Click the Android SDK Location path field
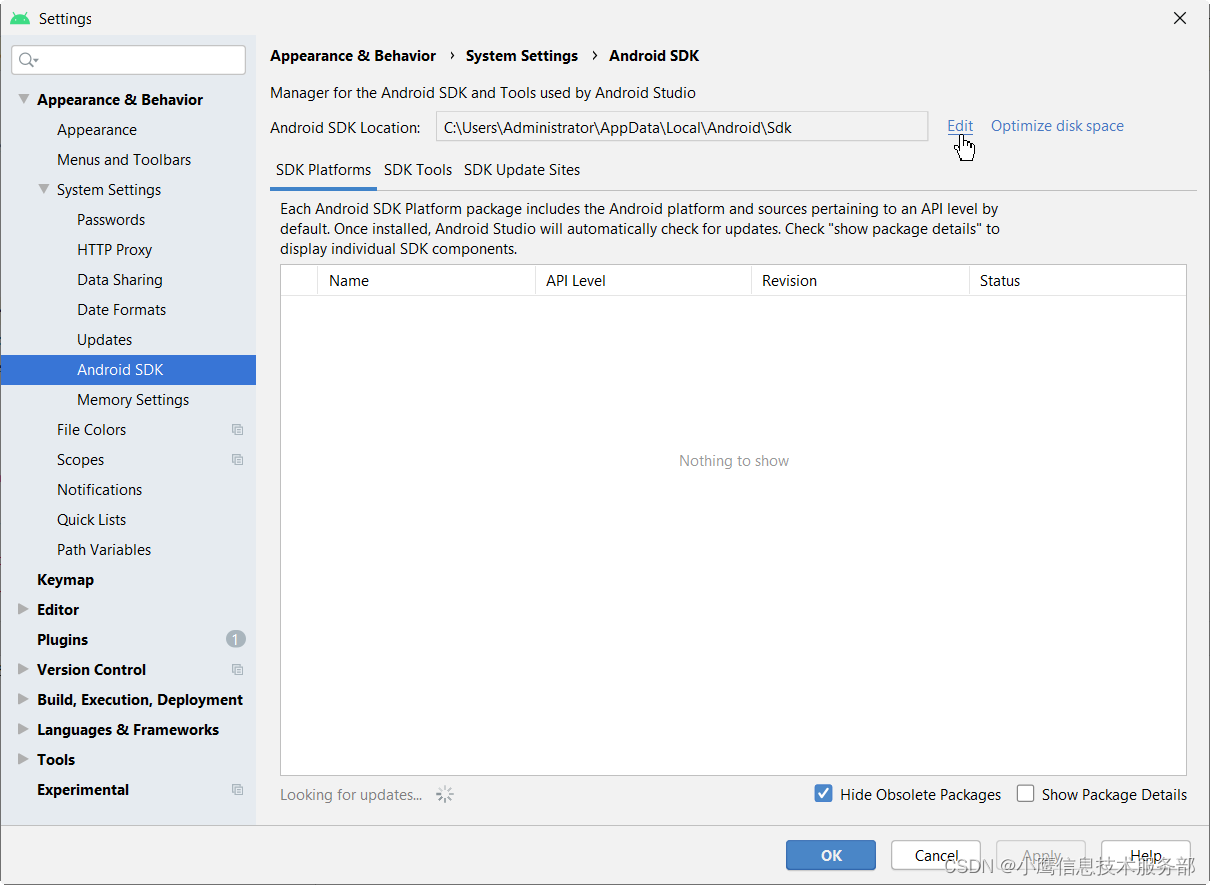This screenshot has width=1210, height=885. [x=682, y=127]
